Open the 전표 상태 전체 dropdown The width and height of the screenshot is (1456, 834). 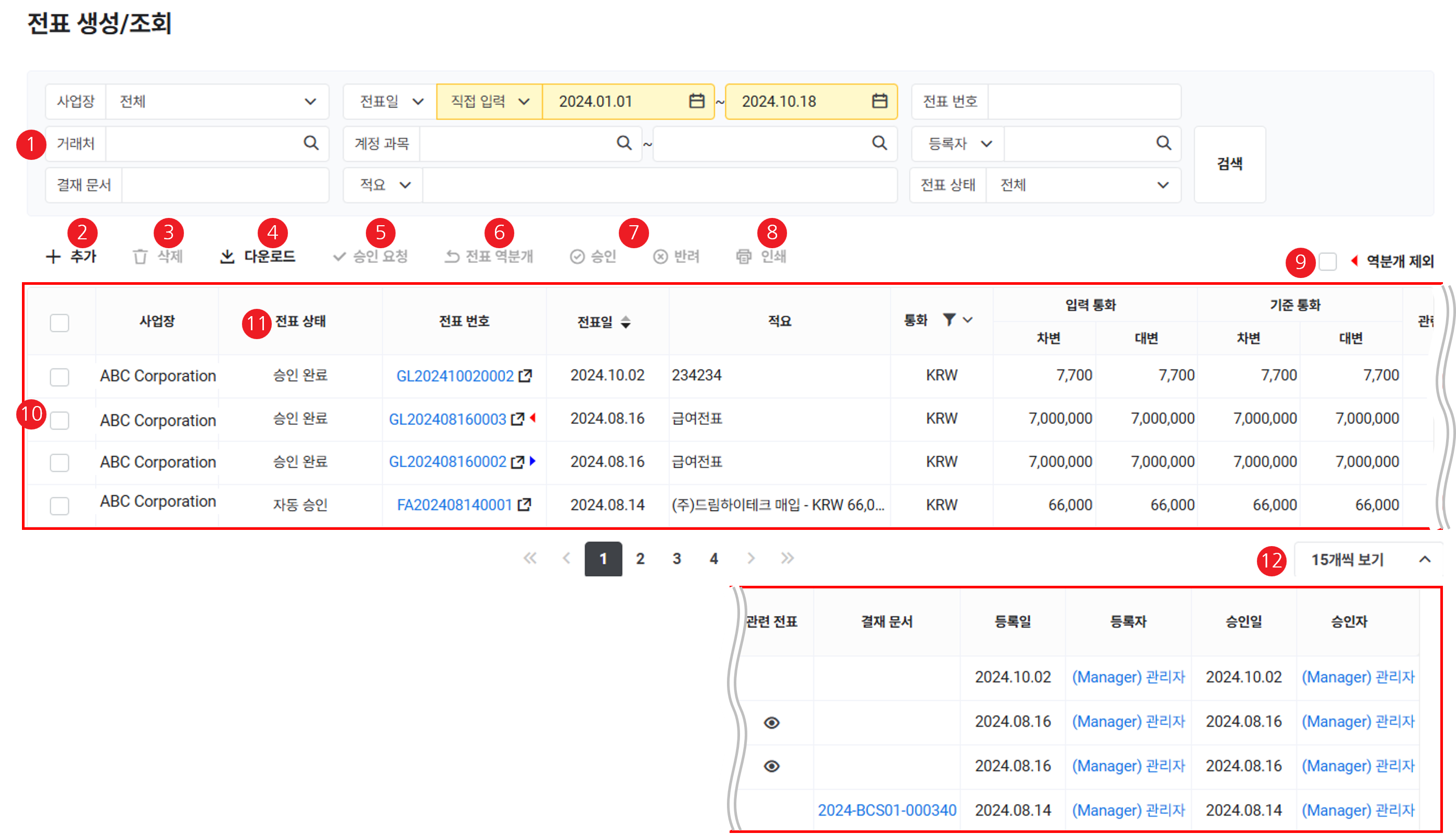click(1162, 185)
